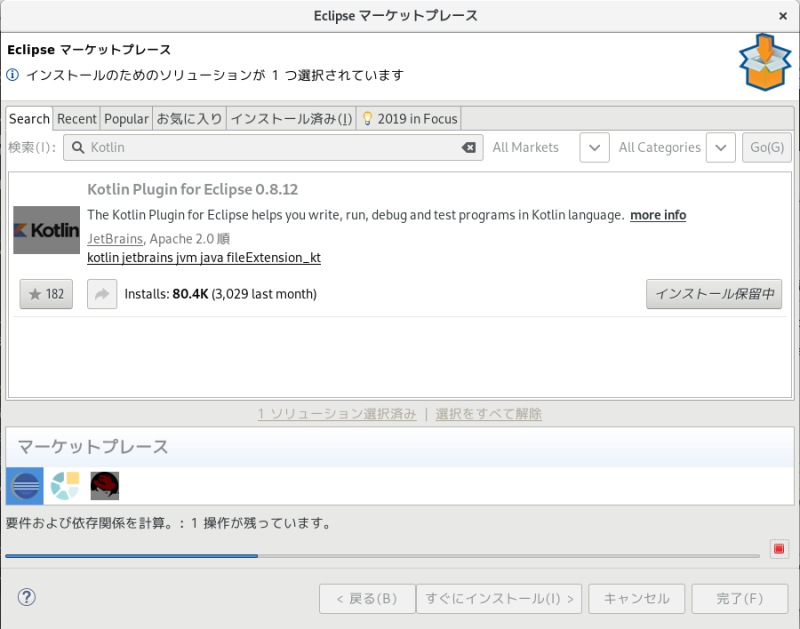The image size is (800, 629).
Task: Favorite the plugin with the star 182 button
Action: pos(46,294)
